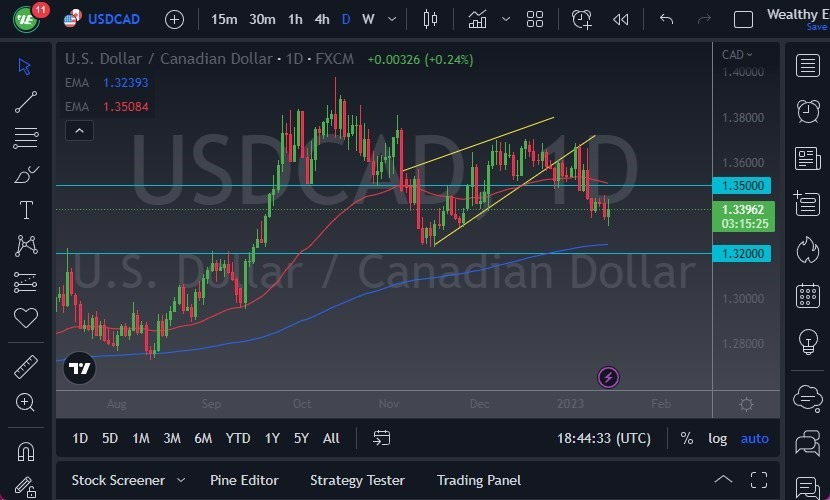Set the date range to 6M
The width and height of the screenshot is (830, 500).
pyautogui.click(x=203, y=438)
